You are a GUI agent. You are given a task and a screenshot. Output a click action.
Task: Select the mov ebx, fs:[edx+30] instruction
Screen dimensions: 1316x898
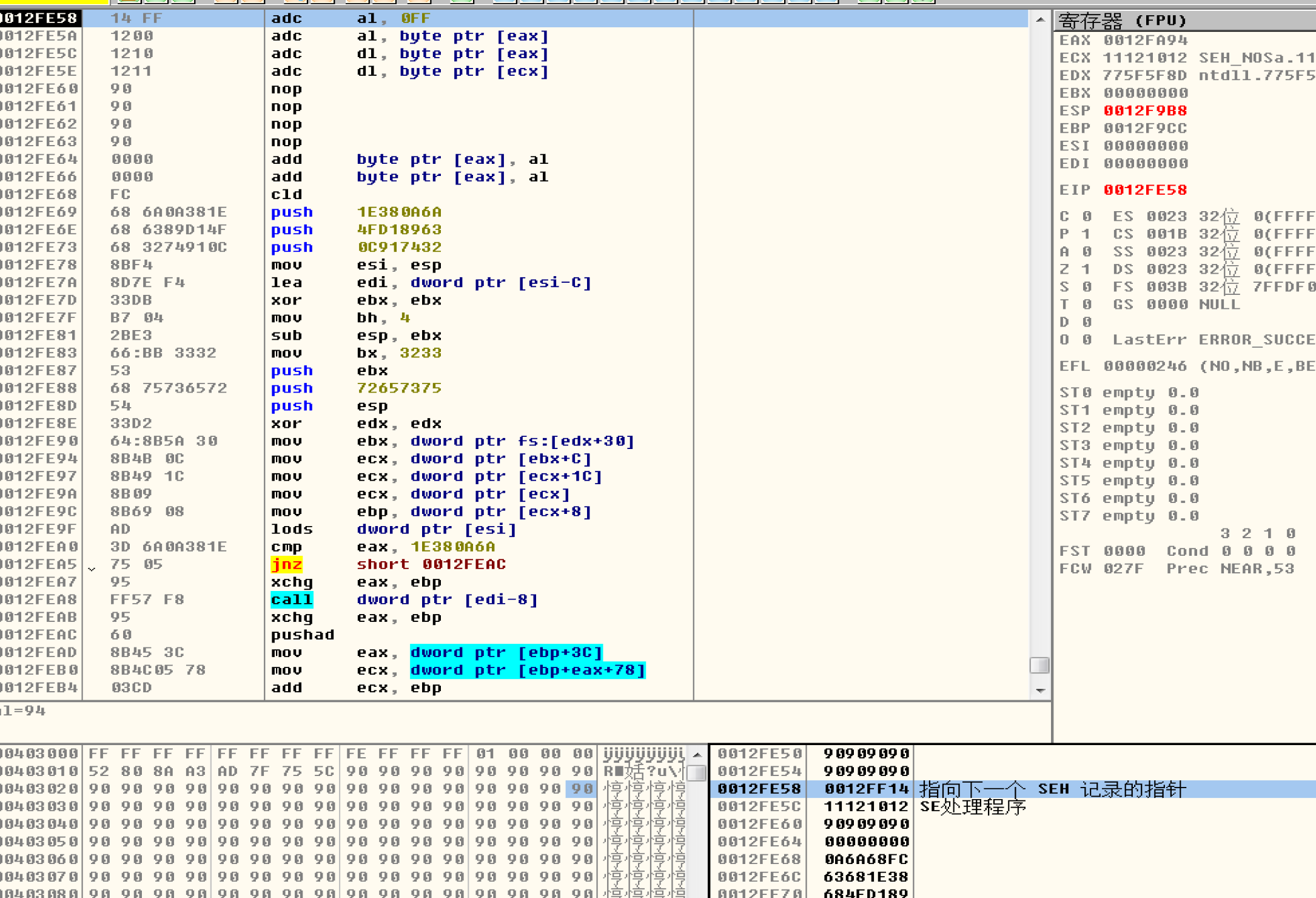tap(452, 441)
